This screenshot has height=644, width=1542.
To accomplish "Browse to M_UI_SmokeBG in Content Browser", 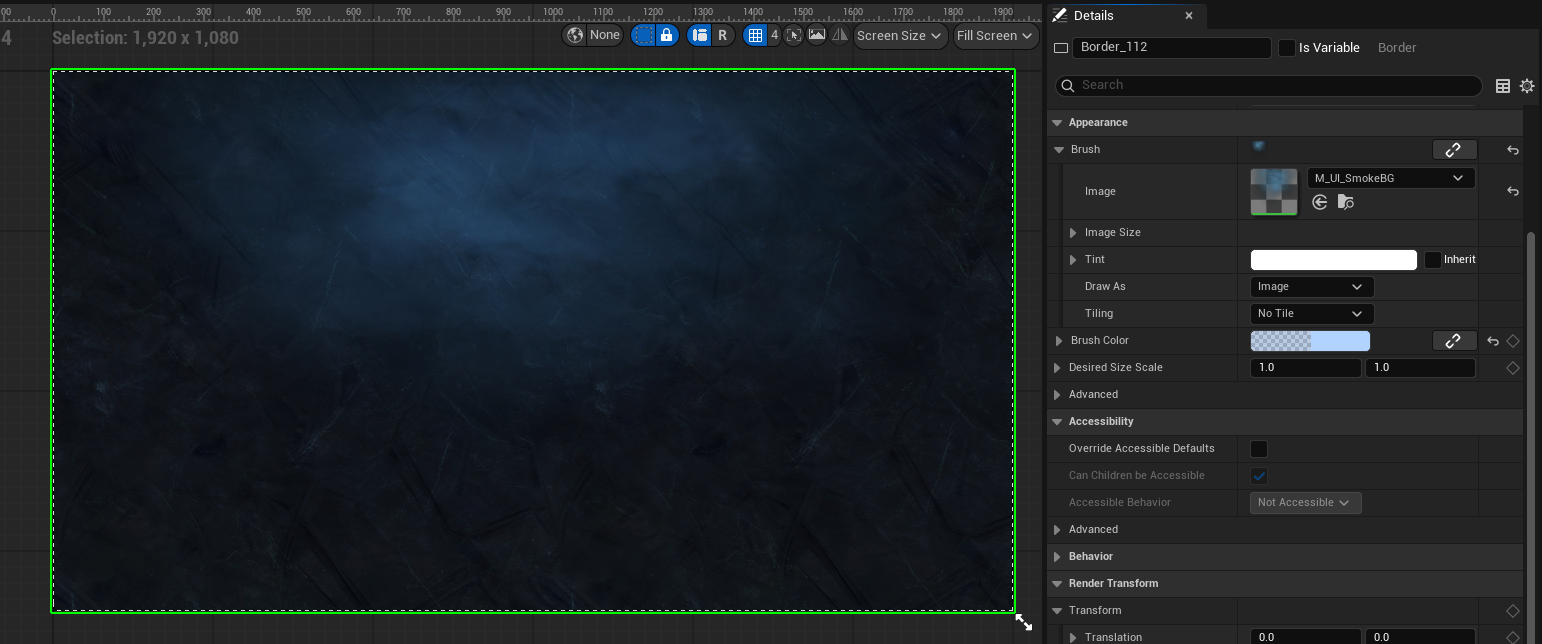I will click(1346, 202).
